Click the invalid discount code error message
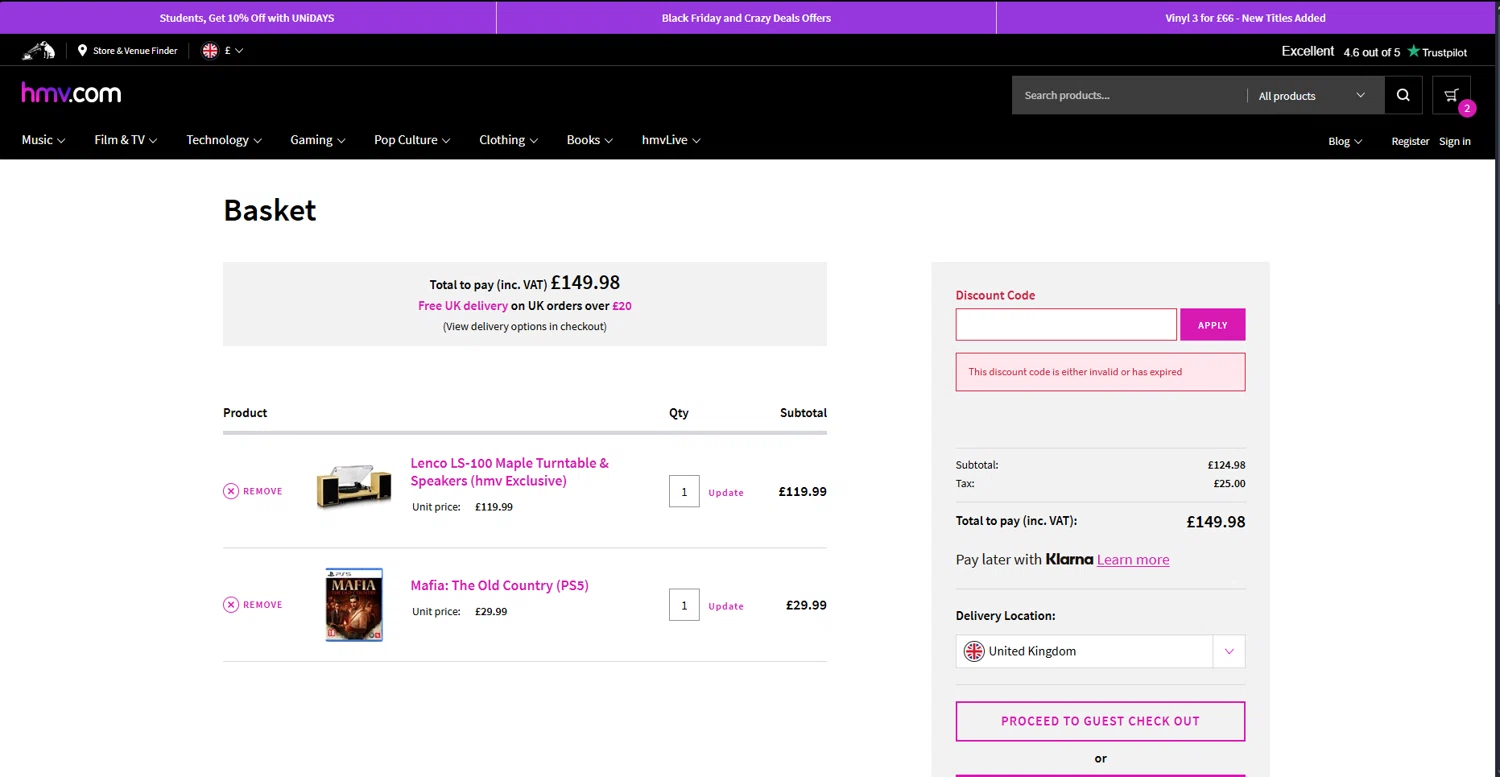Viewport: 1500px width, 777px height. pos(1100,372)
